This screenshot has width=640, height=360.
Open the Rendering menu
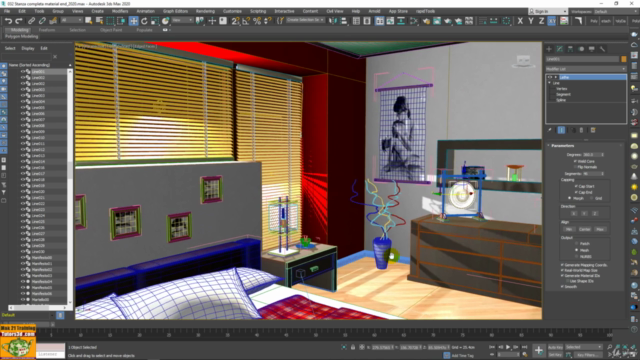[205, 11]
